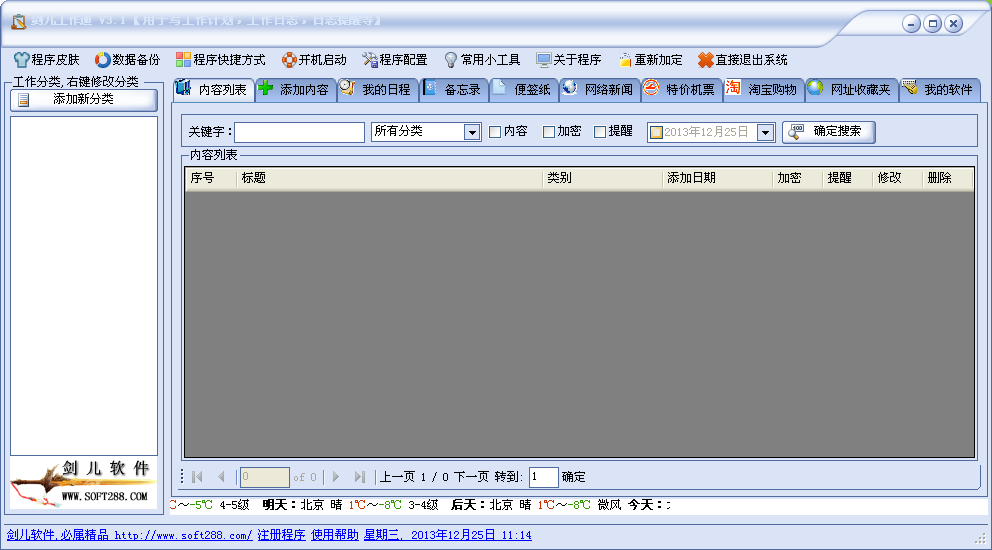Click the first-page navigation arrow
The width and height of the screenshot is (992, 550).
[197, 477]
